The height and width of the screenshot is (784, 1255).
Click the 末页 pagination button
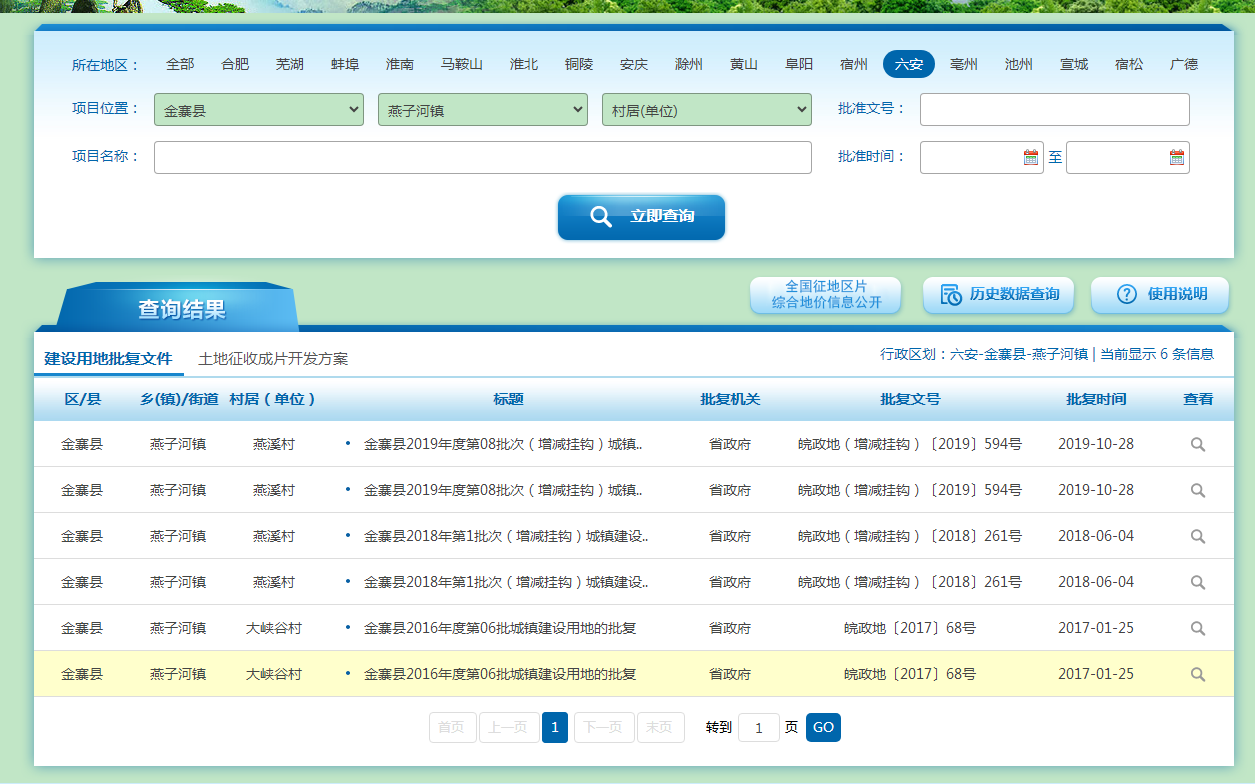pos(660,727)
